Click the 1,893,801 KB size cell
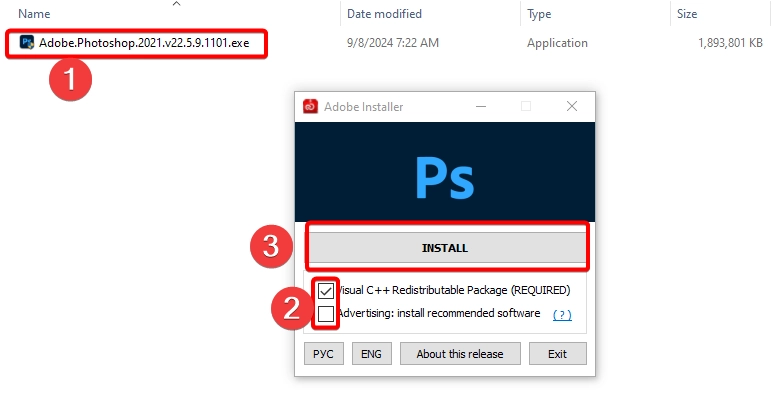 tap(730, 43)
